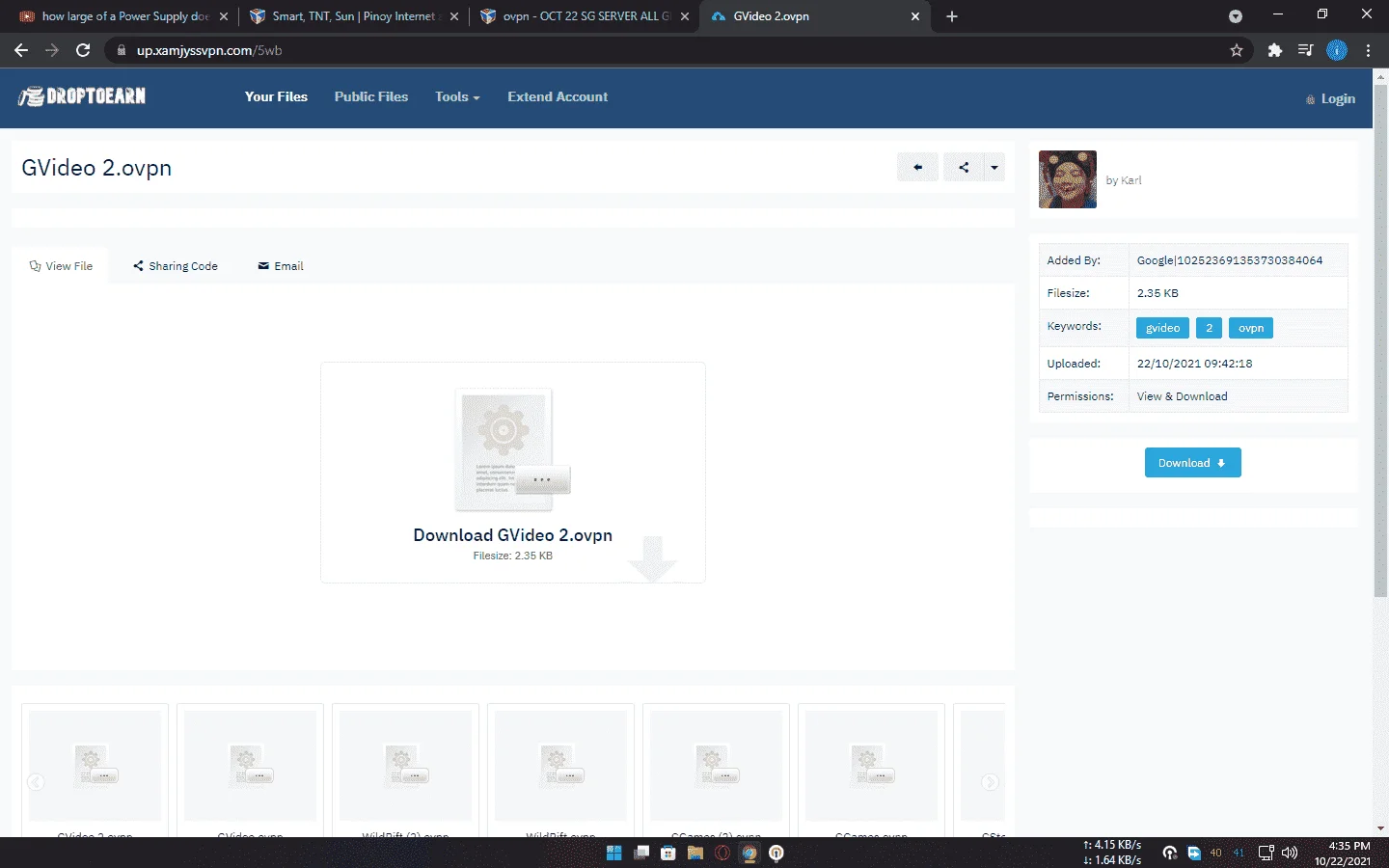Viewport: 1389px width, 868px height.
Task: Click Karl's profile picture
Action: (1068, 179)
